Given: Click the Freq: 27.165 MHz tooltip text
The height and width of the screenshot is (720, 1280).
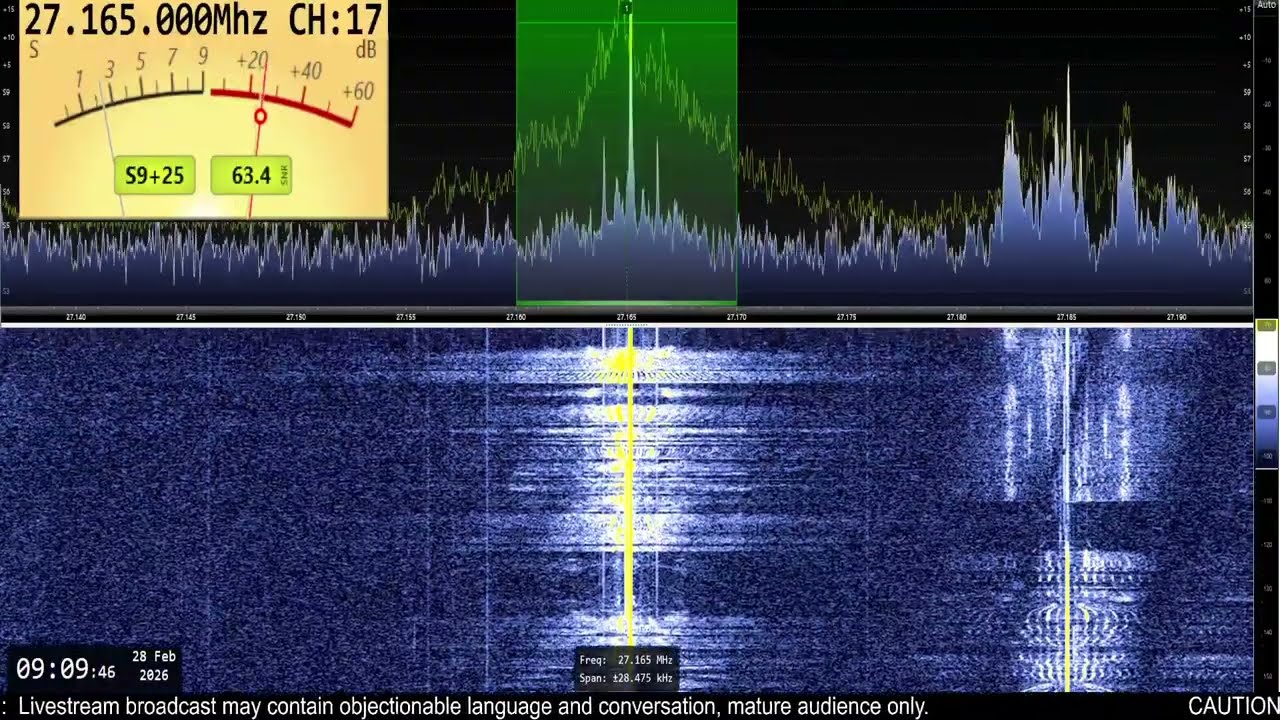Looking at the screenshot, I should 626,660.
